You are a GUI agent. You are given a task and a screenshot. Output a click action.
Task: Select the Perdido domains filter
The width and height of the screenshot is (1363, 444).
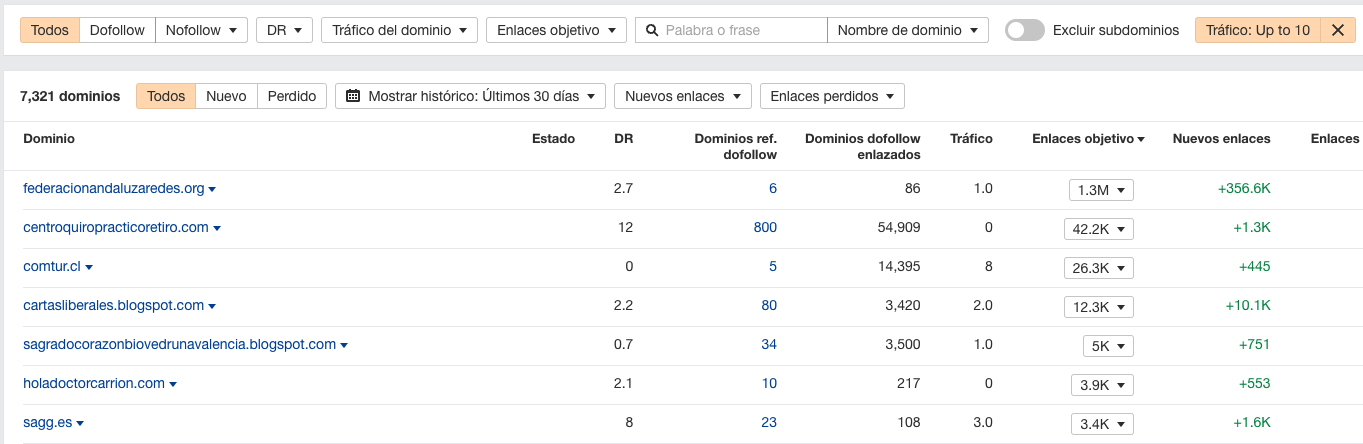pos(292,97)
